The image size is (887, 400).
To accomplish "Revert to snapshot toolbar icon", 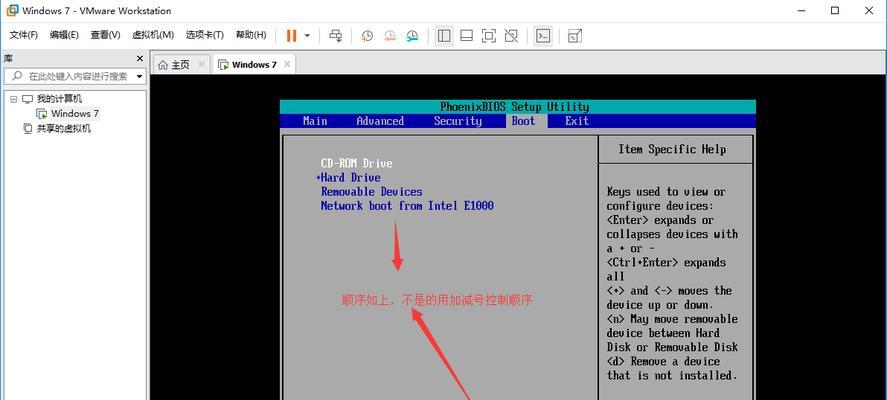I will click(390, 36).
